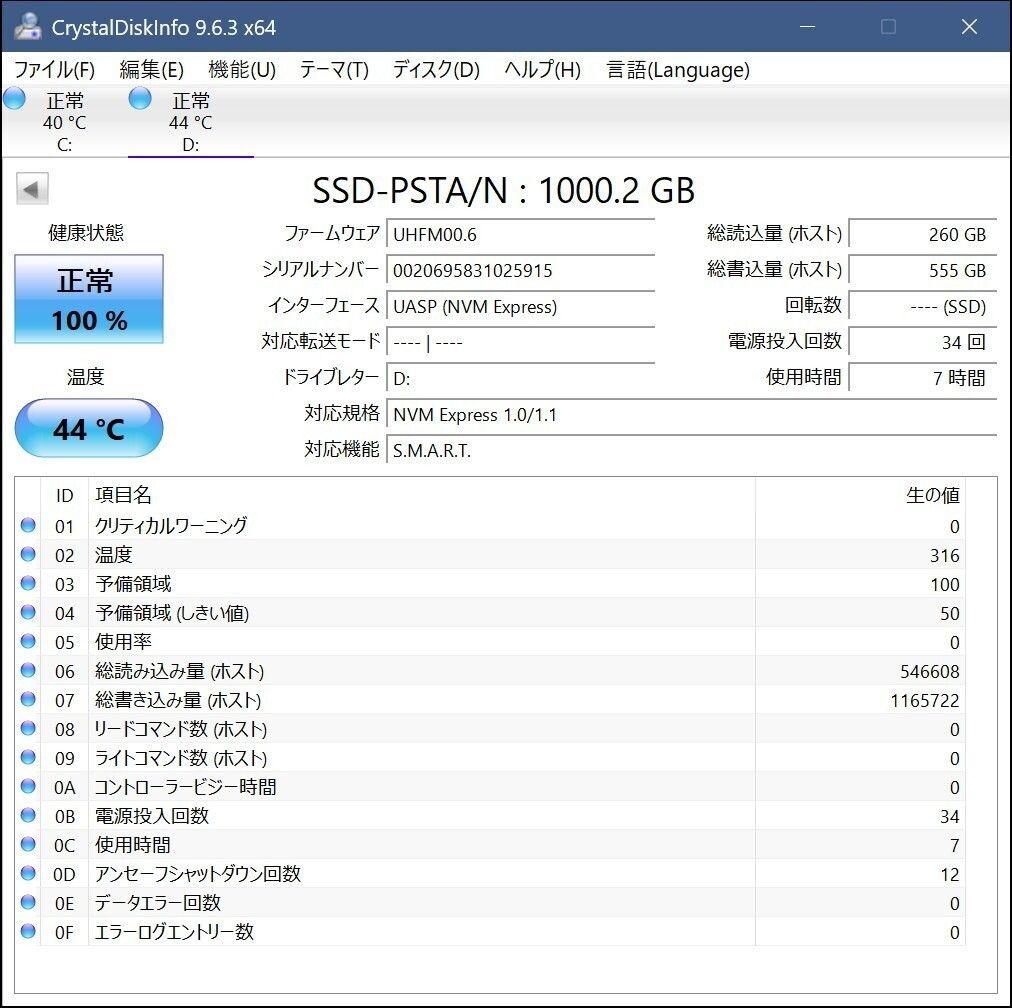Click the blue status icon for drive C:
Viewport: 1012px width, 1008px height.
tap(14, 99)
